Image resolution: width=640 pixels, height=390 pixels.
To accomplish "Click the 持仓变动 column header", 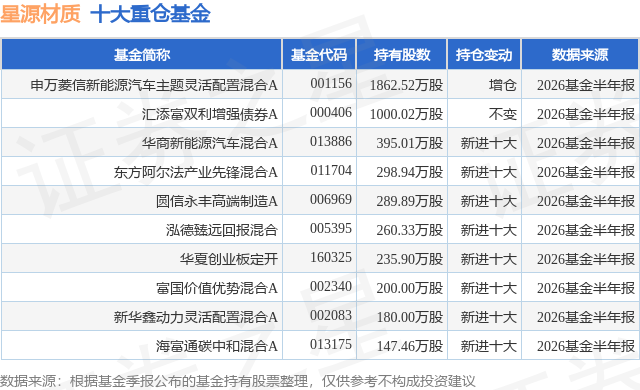I will [x=484, y=55].
